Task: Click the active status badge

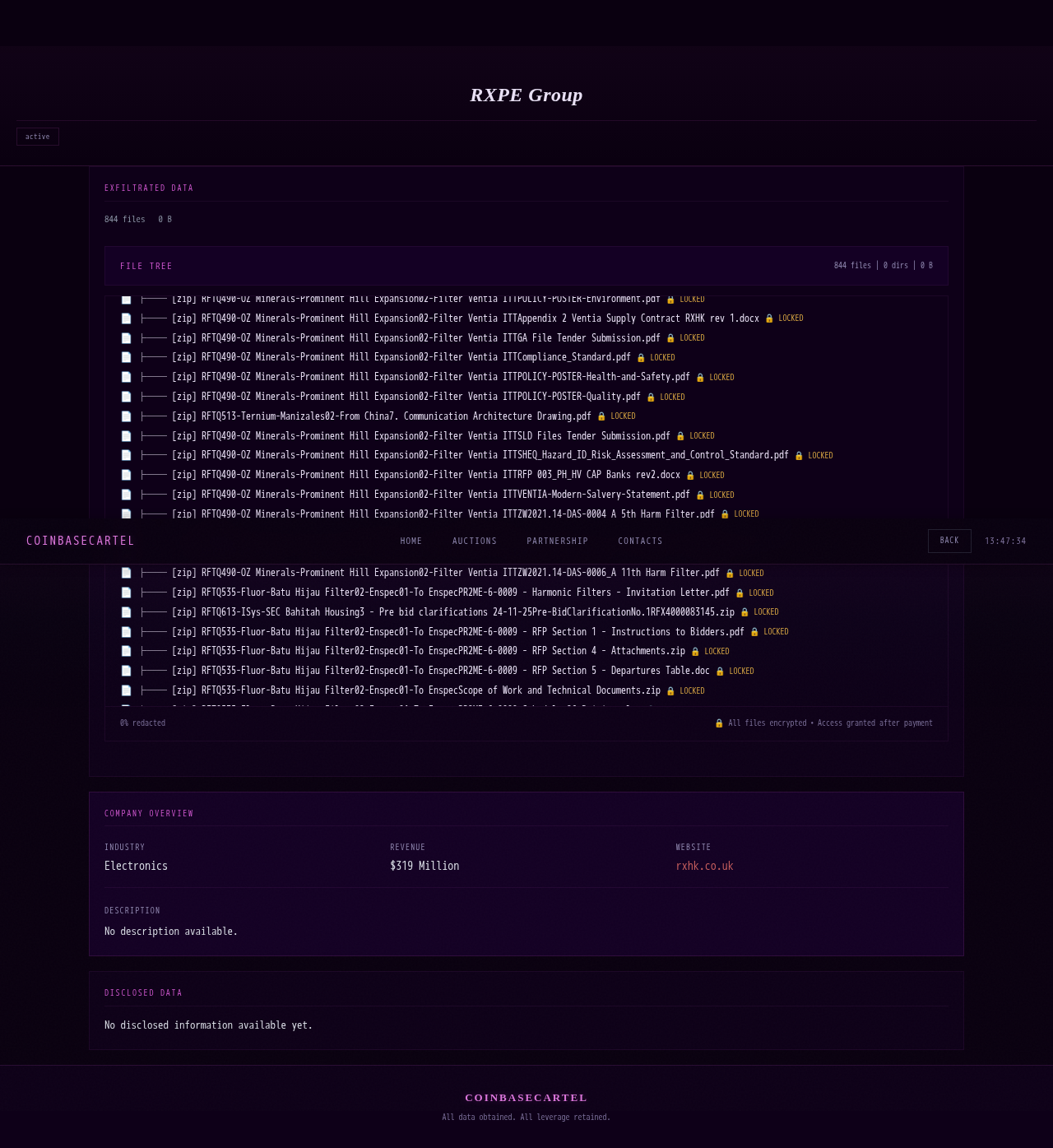Action: 38,137
